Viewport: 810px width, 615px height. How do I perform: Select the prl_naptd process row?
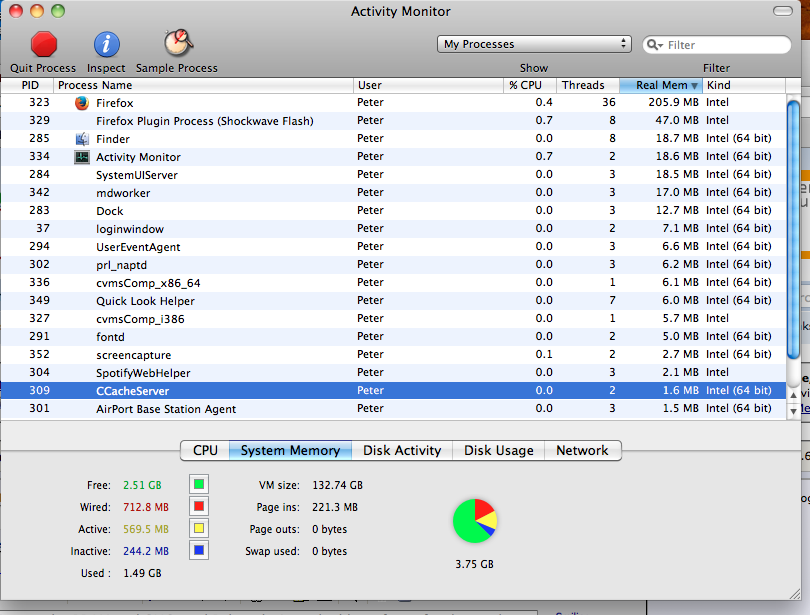[393, 264]
